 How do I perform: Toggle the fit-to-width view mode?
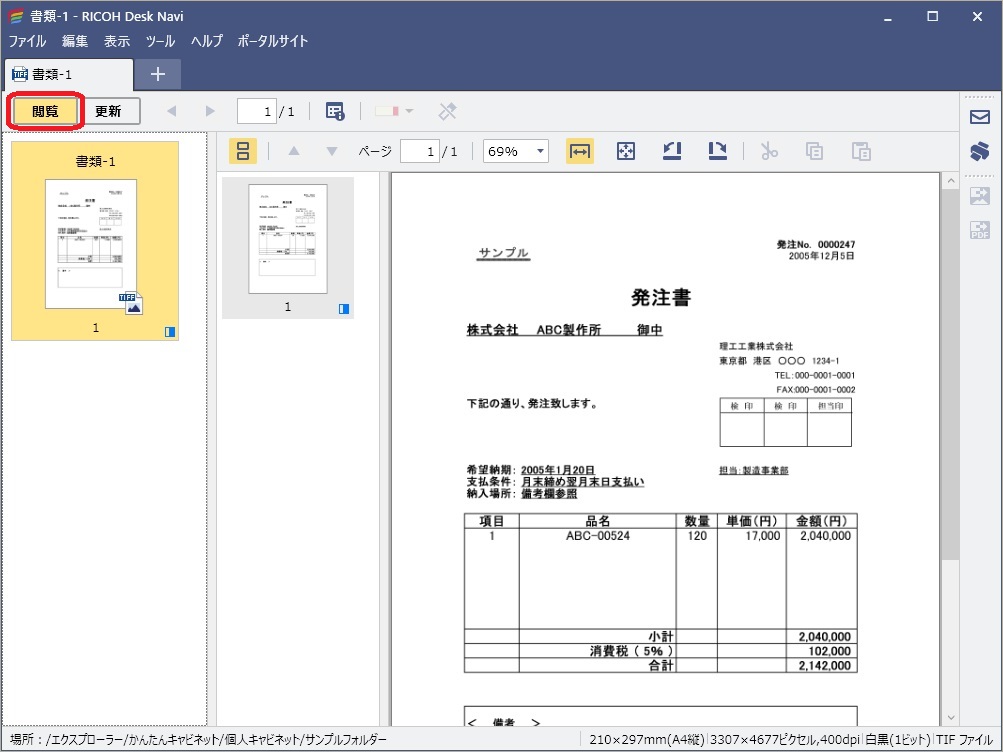point(579,150)
